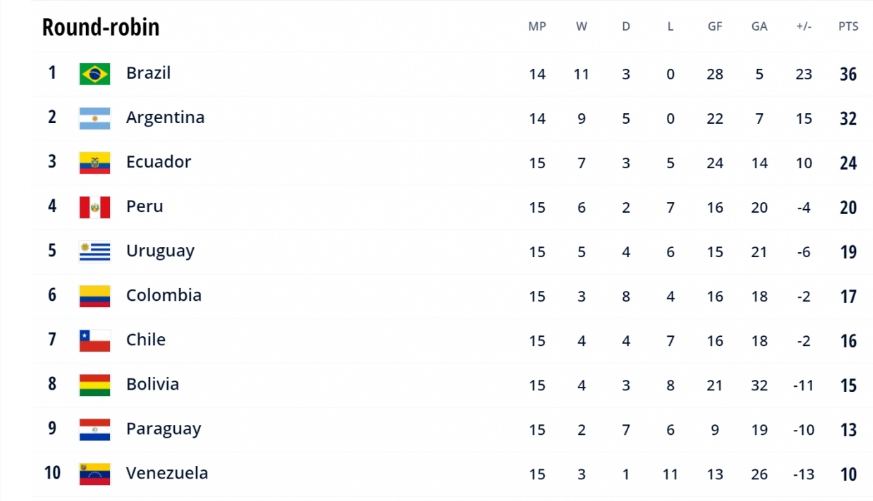This screenshot has height=501, width=873.
Task: Click the PTS column header
Action: pos(848,27)
